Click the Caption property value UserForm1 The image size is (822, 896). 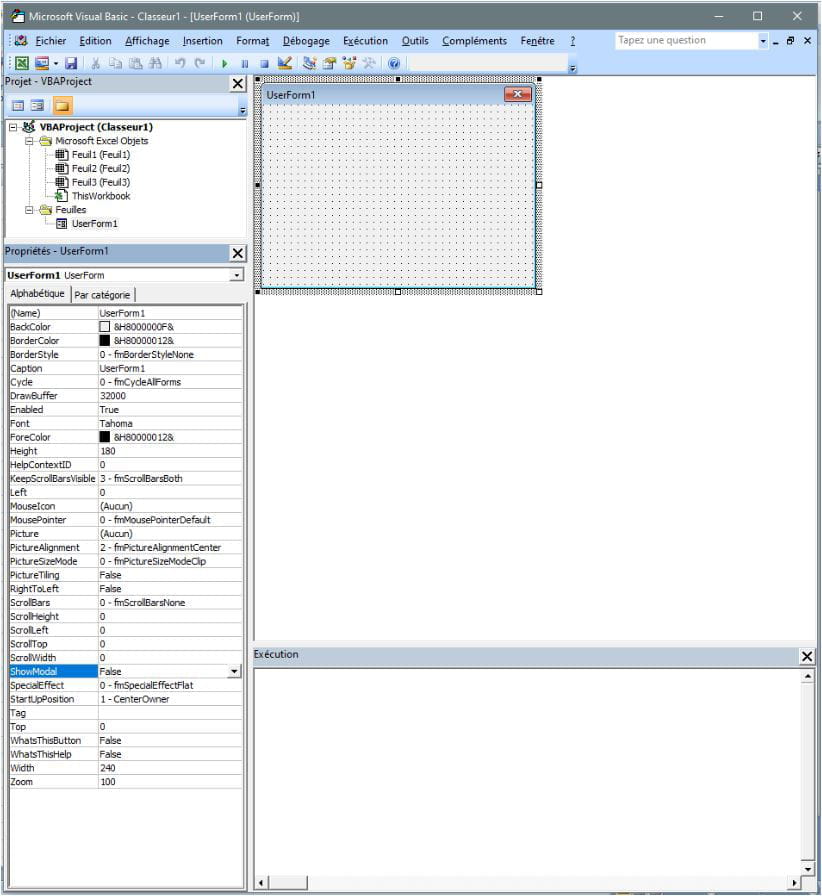click(170, 369)
